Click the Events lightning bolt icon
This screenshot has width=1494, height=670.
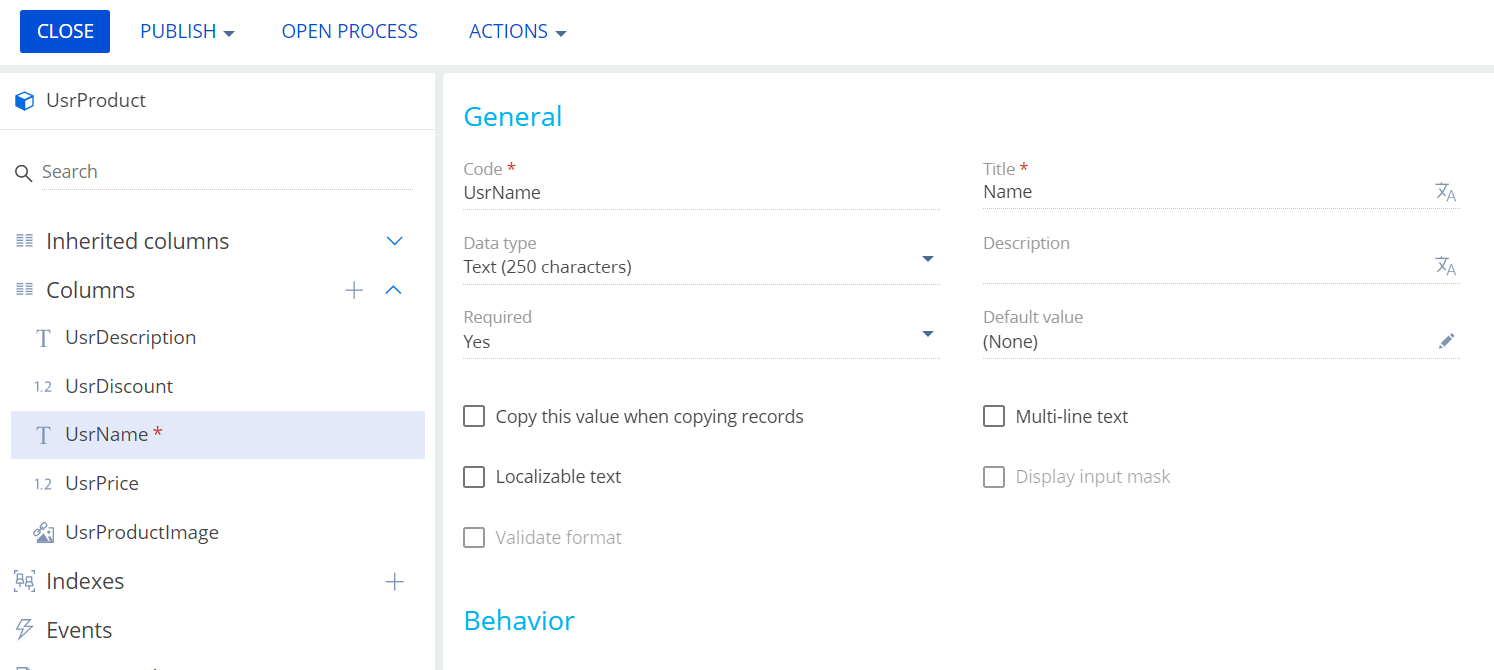tap(24, 630)
